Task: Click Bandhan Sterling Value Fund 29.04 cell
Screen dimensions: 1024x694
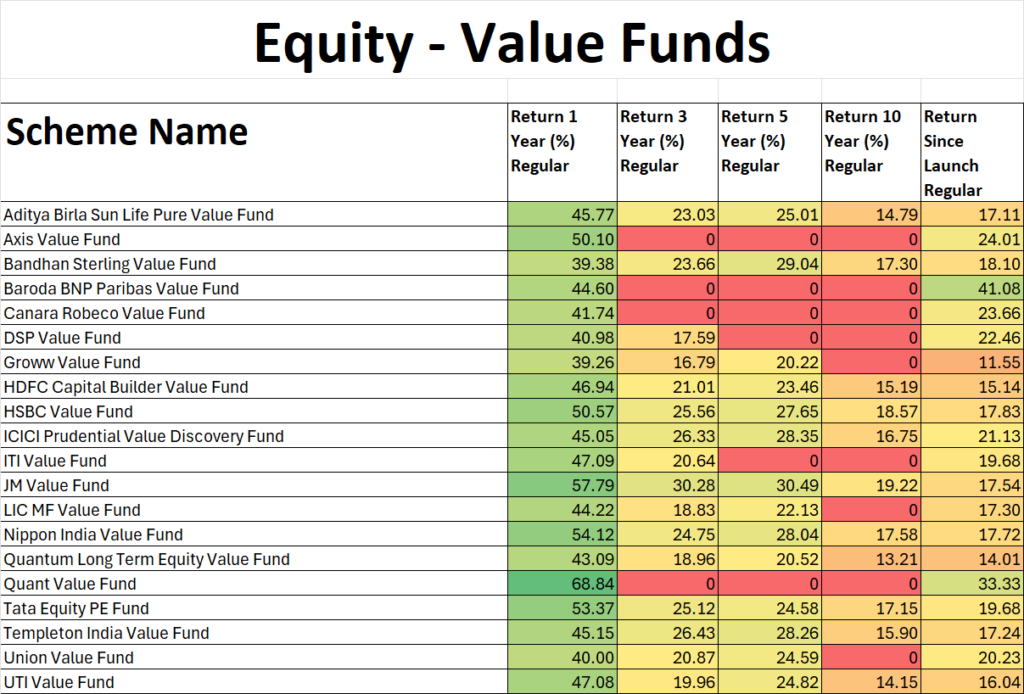Action: click(770, 264)
